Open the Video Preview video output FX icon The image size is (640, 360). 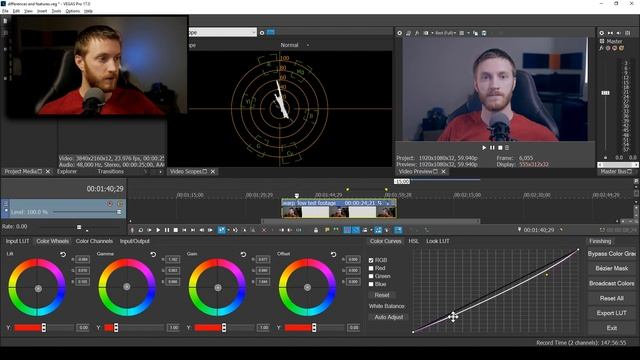tap(417, 33)
